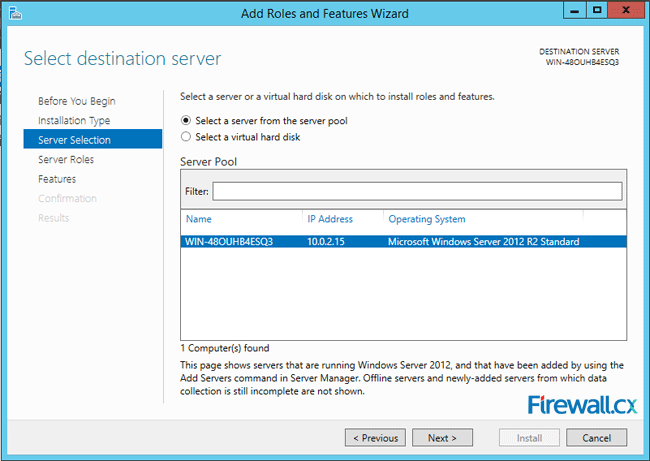Open the Installation Type step

click(74, 121)
